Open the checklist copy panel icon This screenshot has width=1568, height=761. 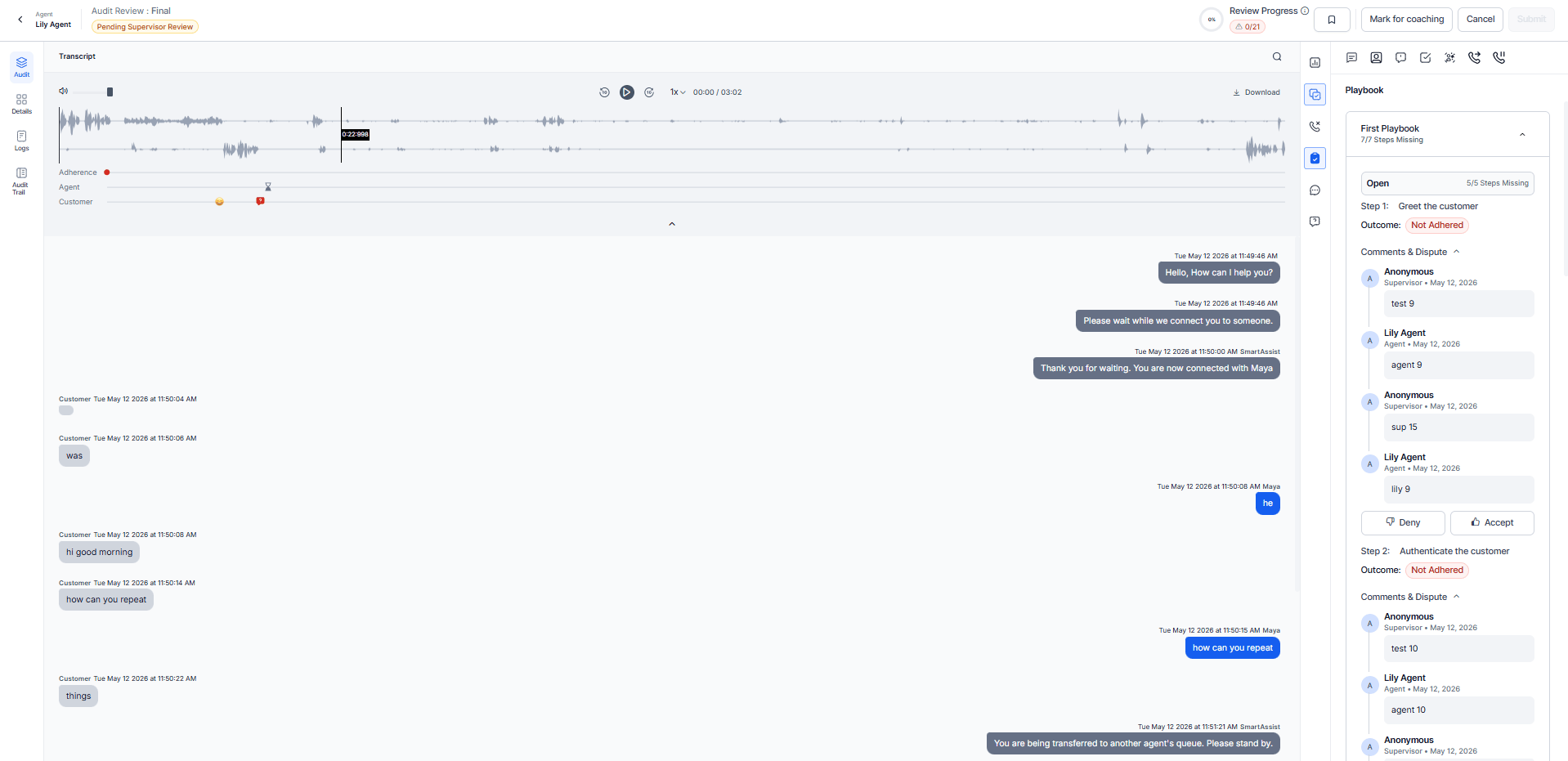pos(1315,95)
